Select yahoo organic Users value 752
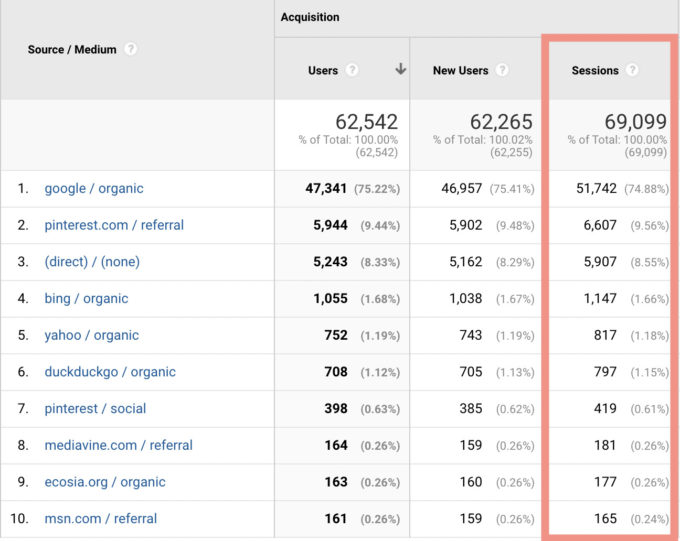Viewport: 680px width, 541px height. [336, 335]
